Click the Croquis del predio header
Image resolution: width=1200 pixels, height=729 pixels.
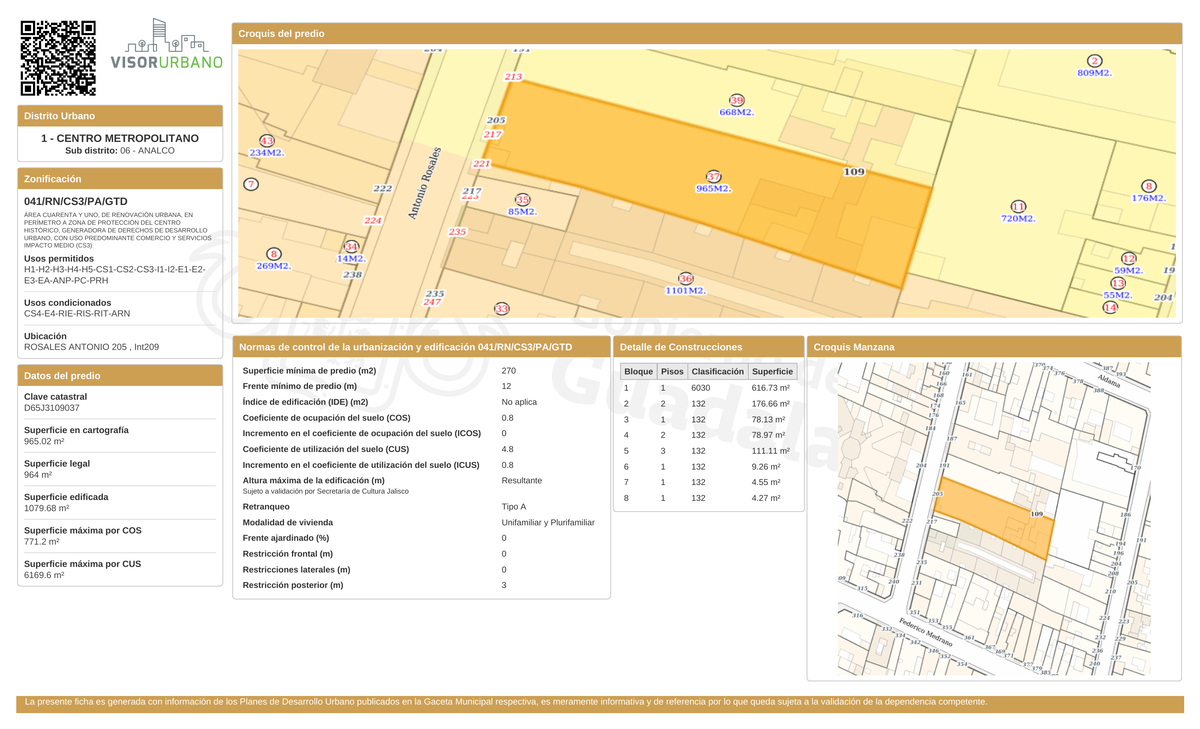(x=707, y=34)
